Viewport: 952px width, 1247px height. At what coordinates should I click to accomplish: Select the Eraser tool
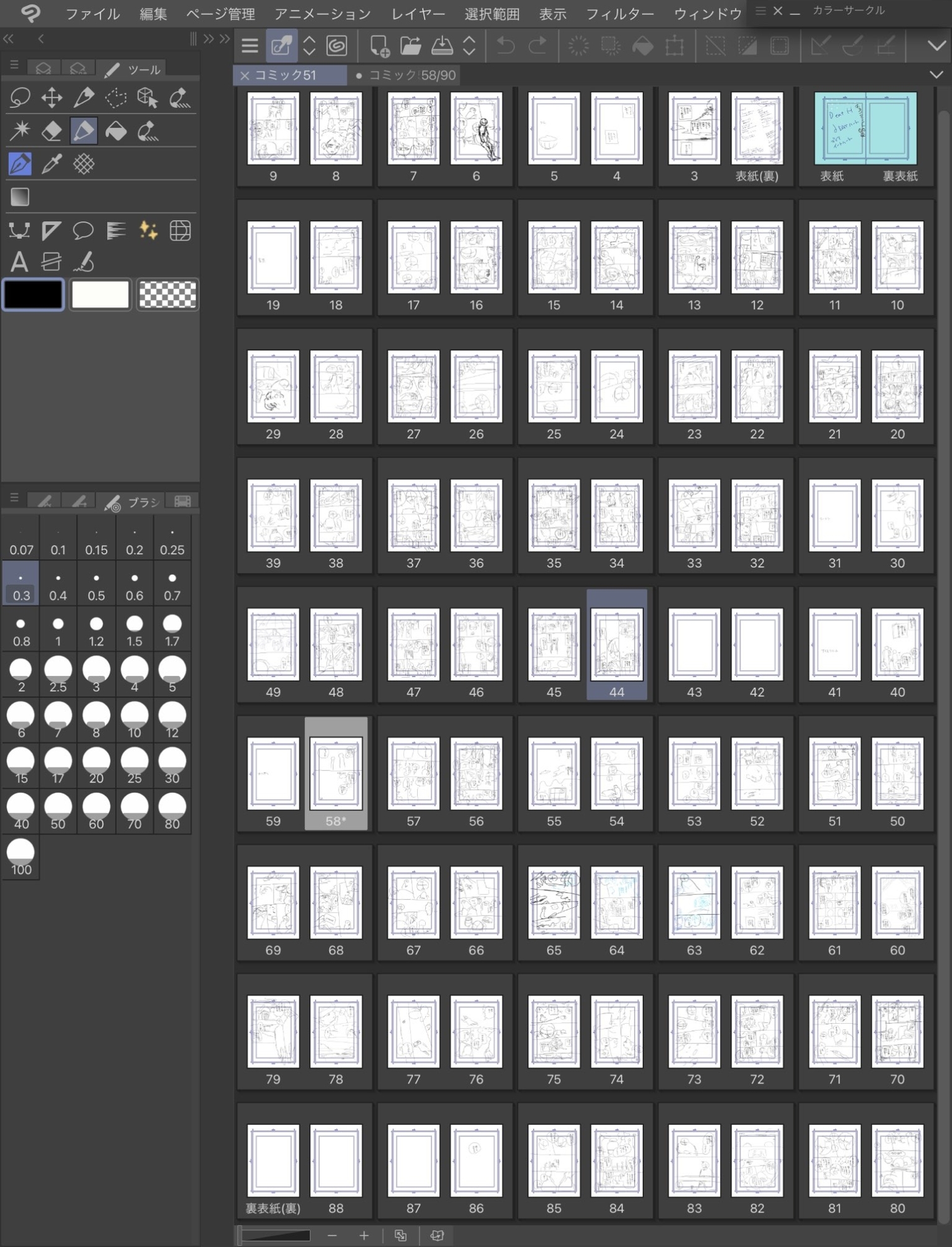pos(52,131)
